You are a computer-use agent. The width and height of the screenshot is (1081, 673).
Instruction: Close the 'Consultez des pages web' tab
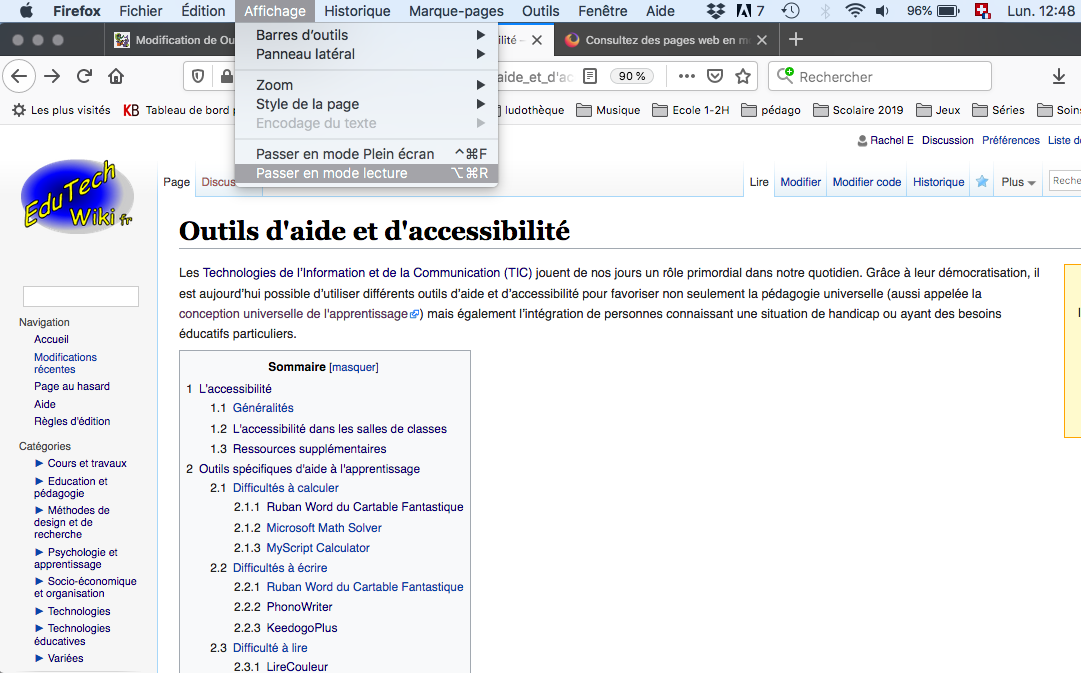(x=762, y=40)
